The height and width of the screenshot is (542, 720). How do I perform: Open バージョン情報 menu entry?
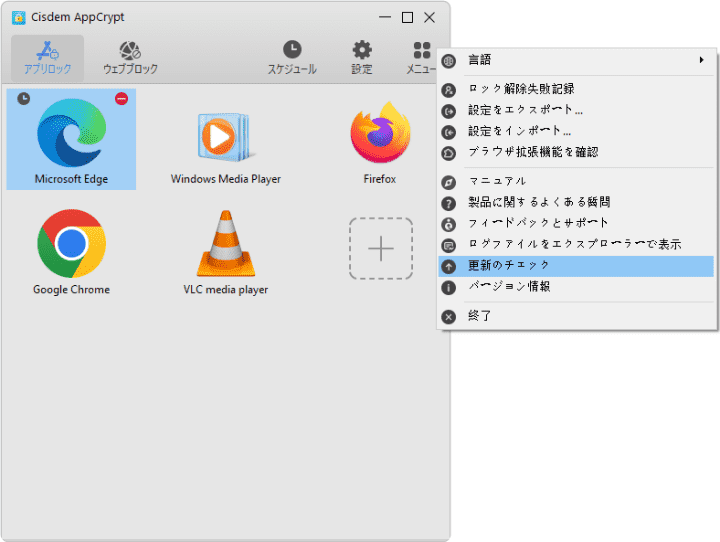[x=576, y=288]
